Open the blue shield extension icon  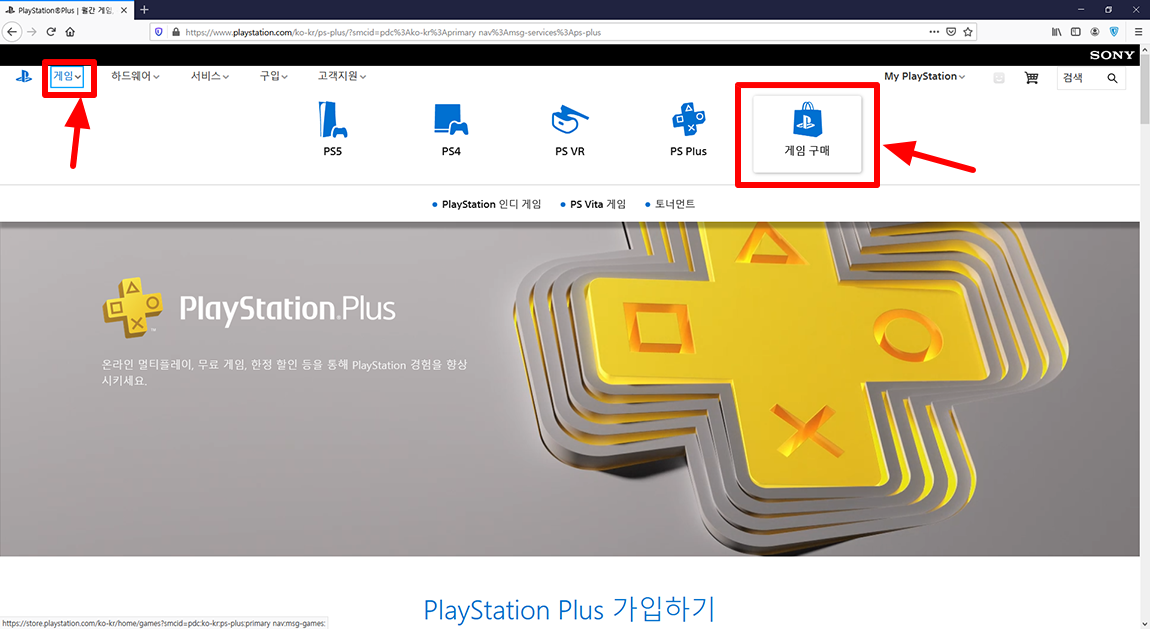tap(1114, 32)
